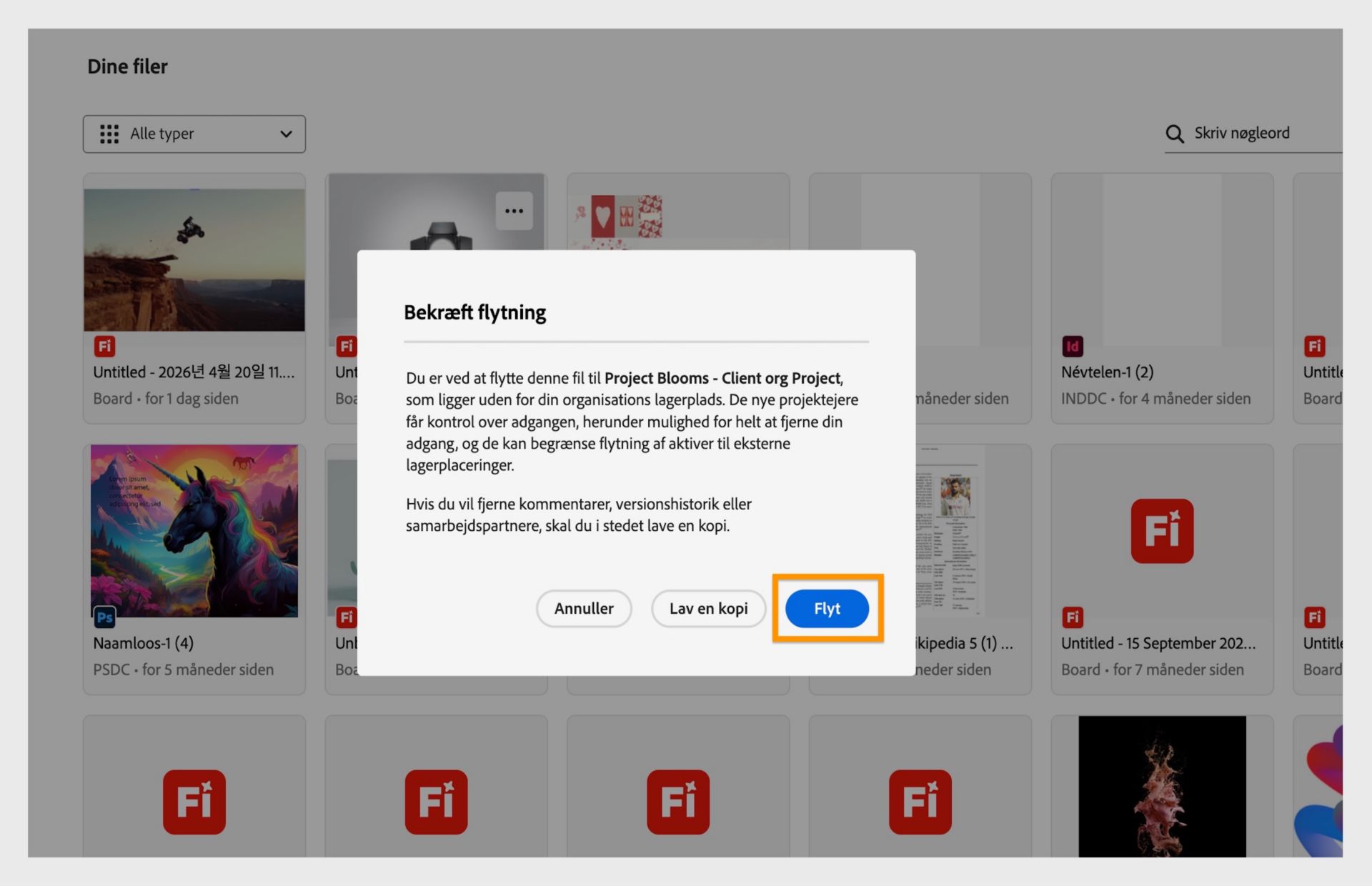Click the Fi badge on the Untitled 2026 card
The height and width of the screenshot is (886, 1372).
coord(104,347)
